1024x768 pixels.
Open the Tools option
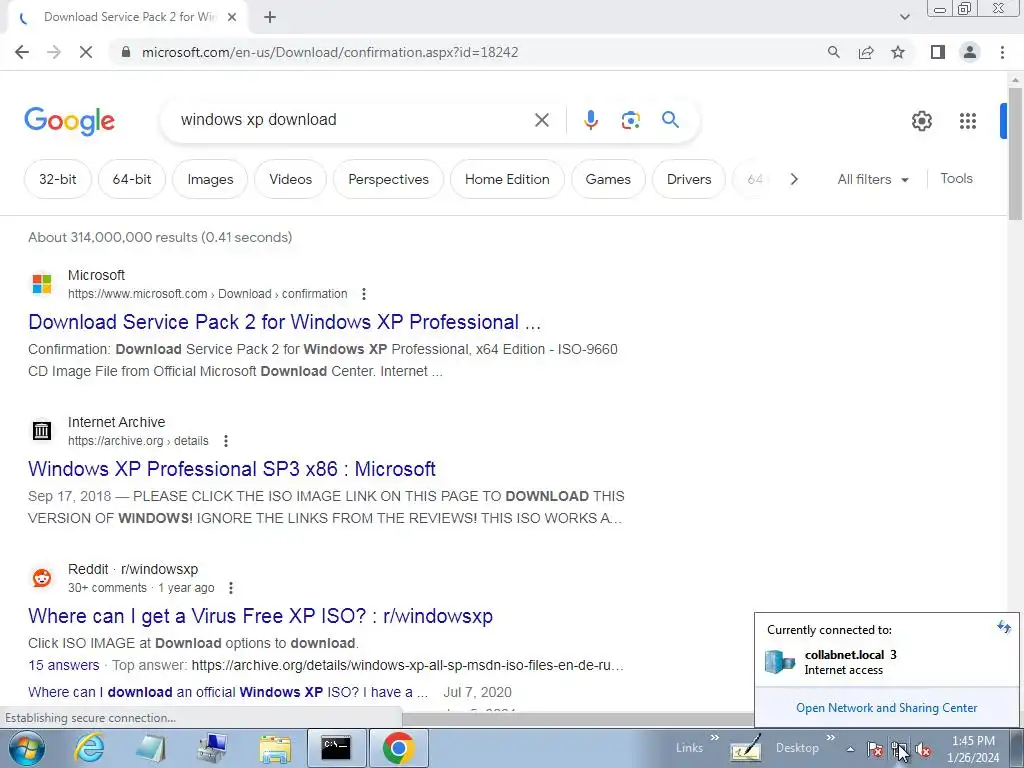pyautogui.click(x=956, y=178)
